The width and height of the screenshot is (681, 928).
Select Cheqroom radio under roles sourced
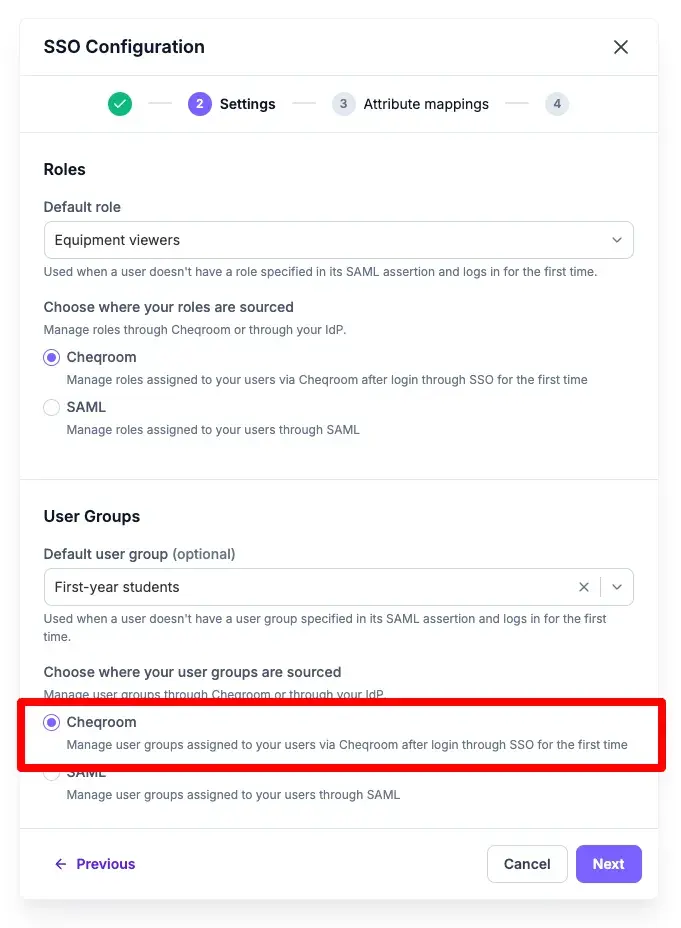point(51,357)
